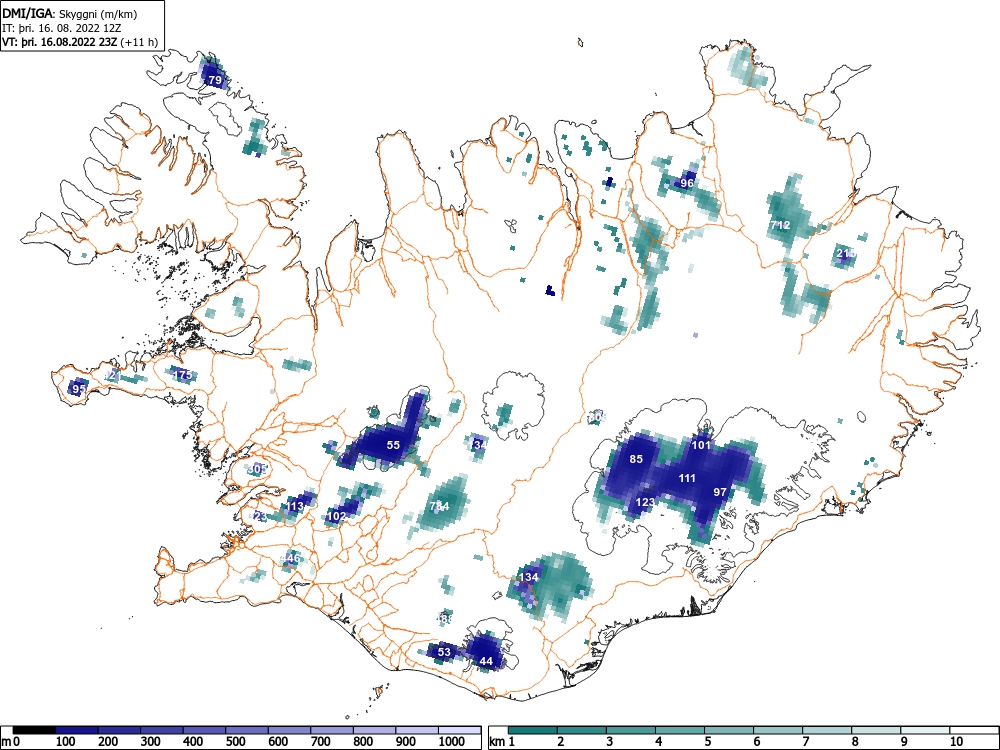Click the 44 value on the southern glacier

pos(486,661)
